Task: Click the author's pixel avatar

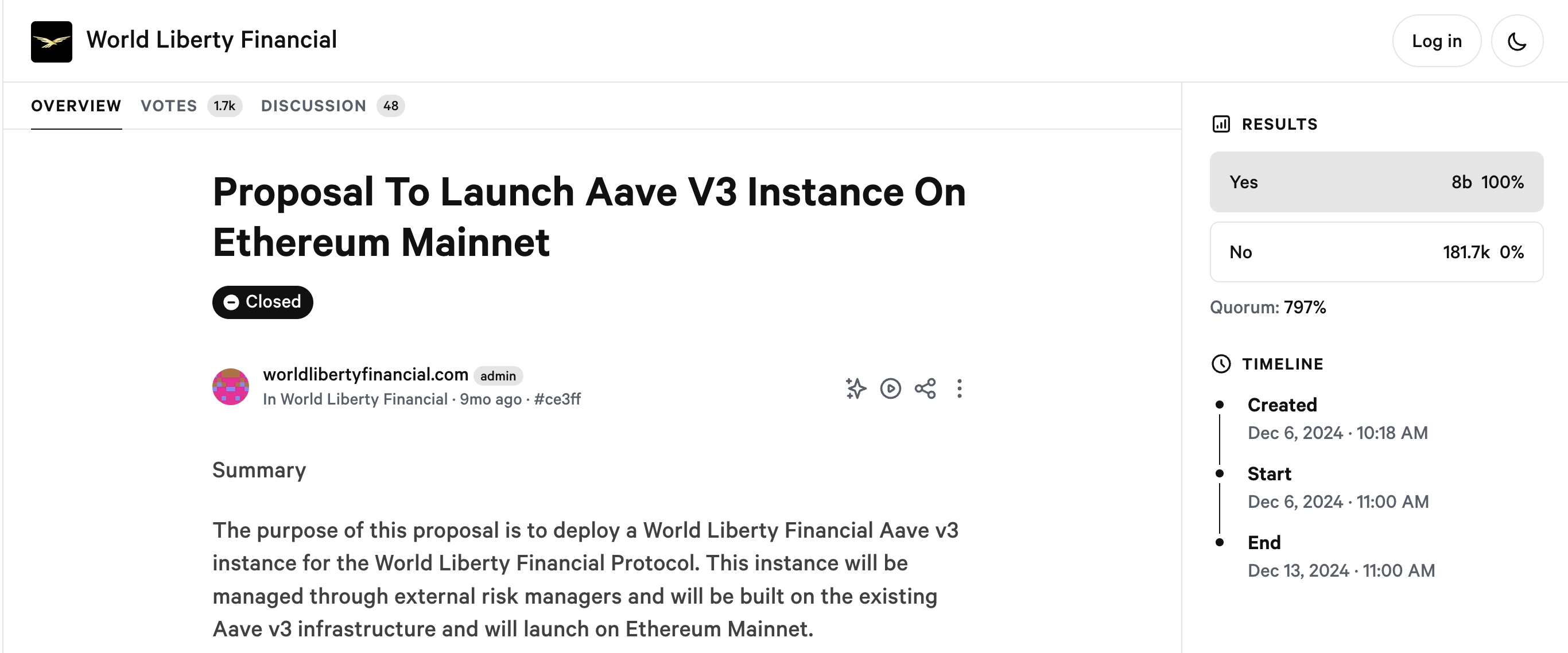Action: tap(230, 386)
